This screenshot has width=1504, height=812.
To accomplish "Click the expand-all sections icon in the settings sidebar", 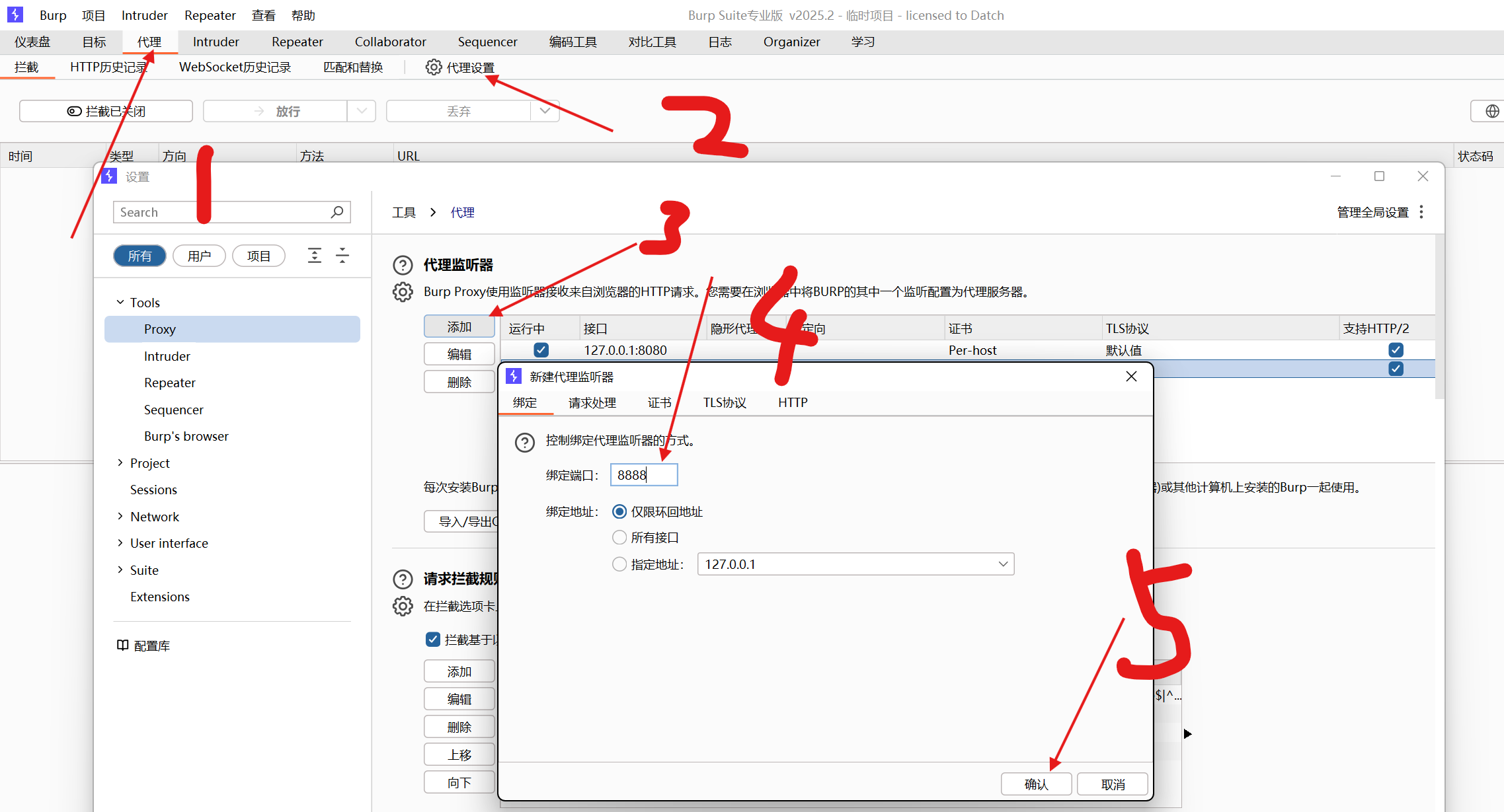I will pyautogui.click(x=315, y=256).
